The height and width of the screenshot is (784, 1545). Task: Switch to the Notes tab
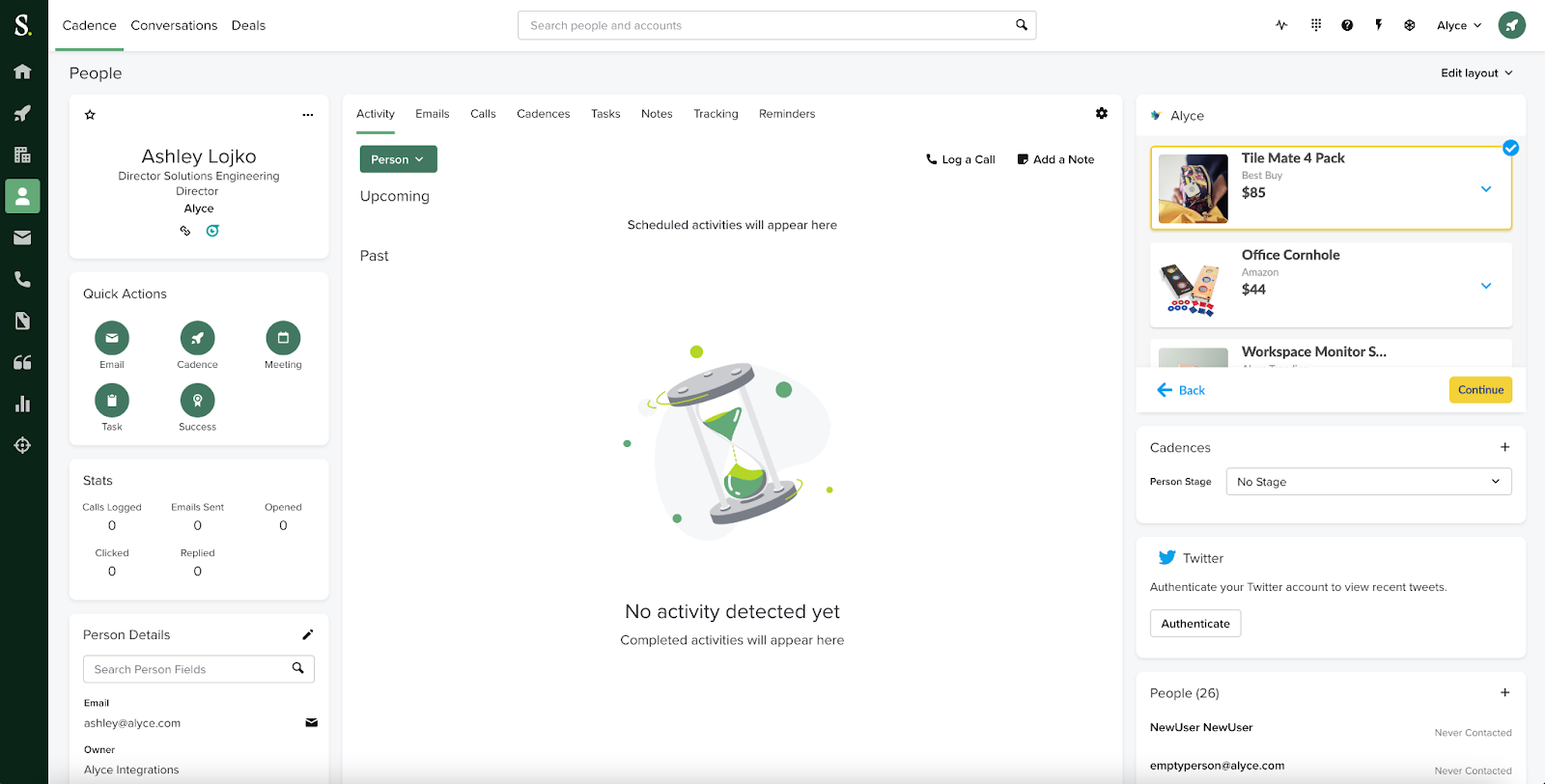657,114
